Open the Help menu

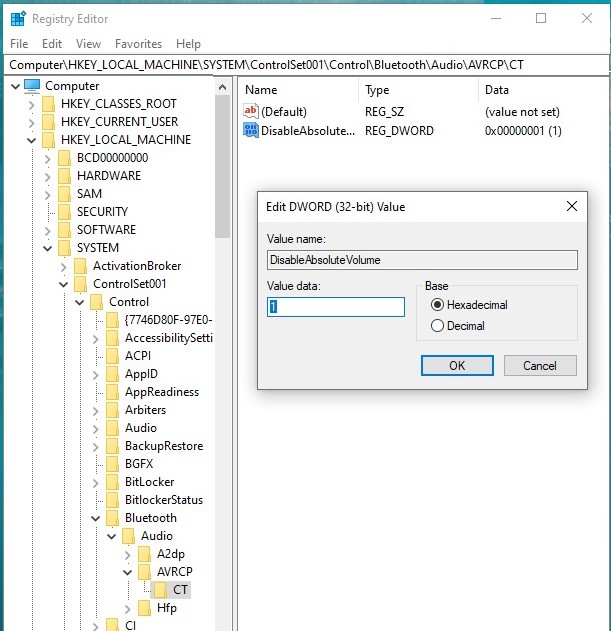pos(188,43)
